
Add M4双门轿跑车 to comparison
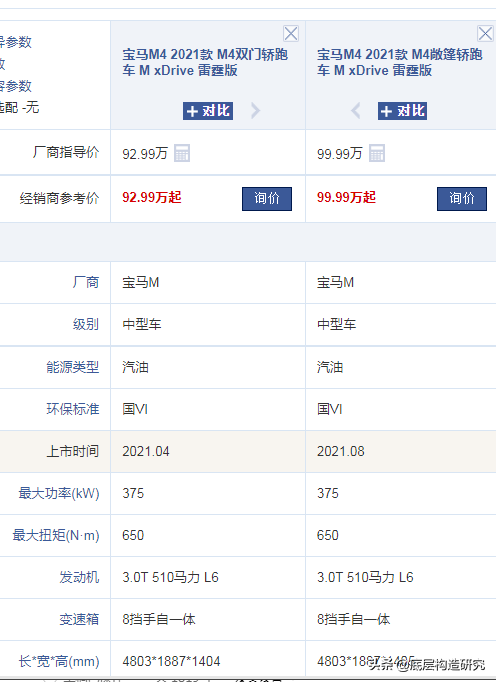208,111
